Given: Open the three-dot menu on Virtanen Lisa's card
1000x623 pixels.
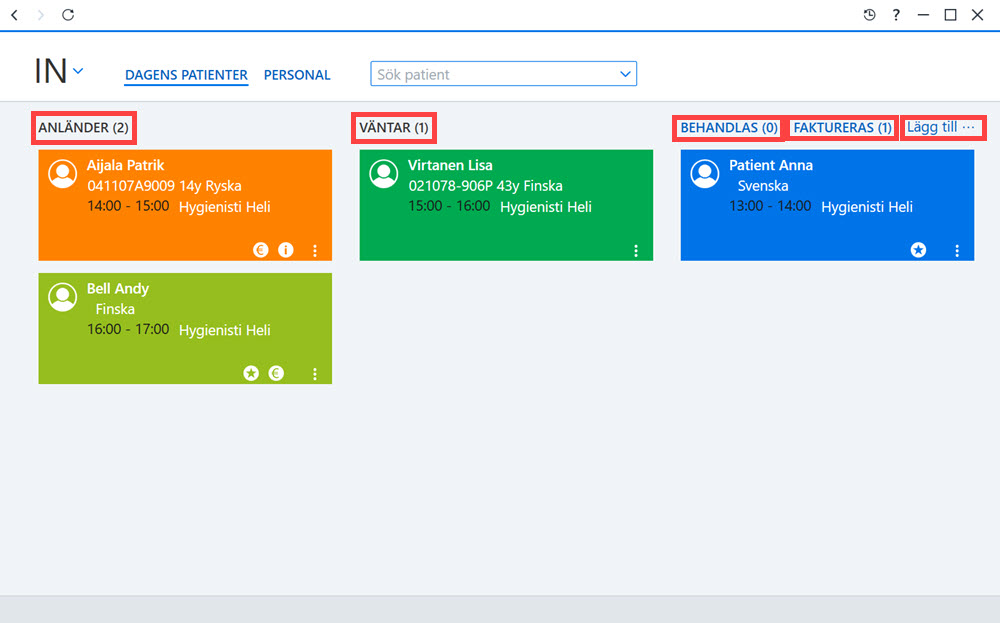Looking at the screenshot, I should [x=636, y=251].
